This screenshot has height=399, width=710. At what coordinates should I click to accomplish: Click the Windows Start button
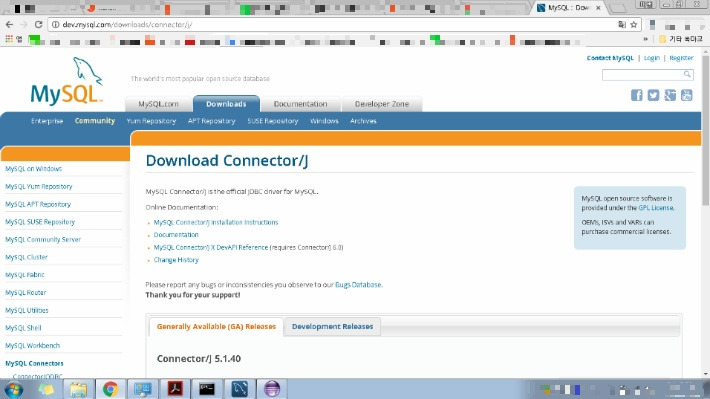click(x=13, y=389)
